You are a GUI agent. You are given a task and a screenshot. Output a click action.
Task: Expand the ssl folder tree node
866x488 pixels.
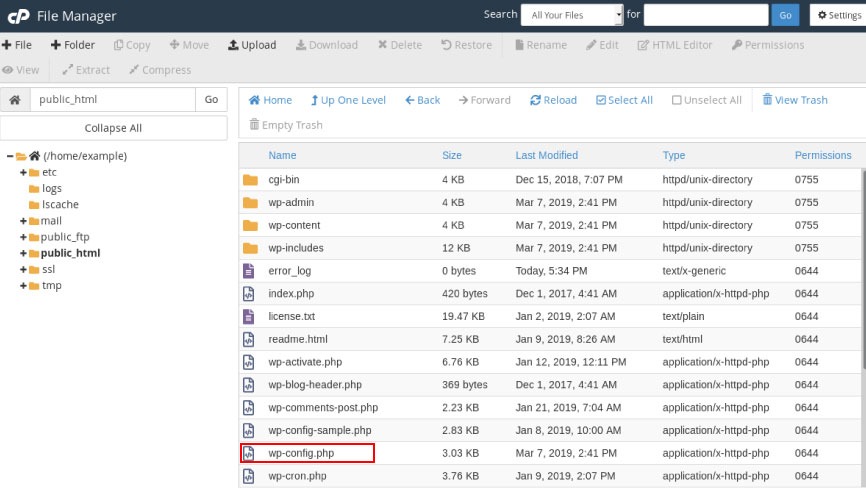pyautogui.click(x=23, y=269)
